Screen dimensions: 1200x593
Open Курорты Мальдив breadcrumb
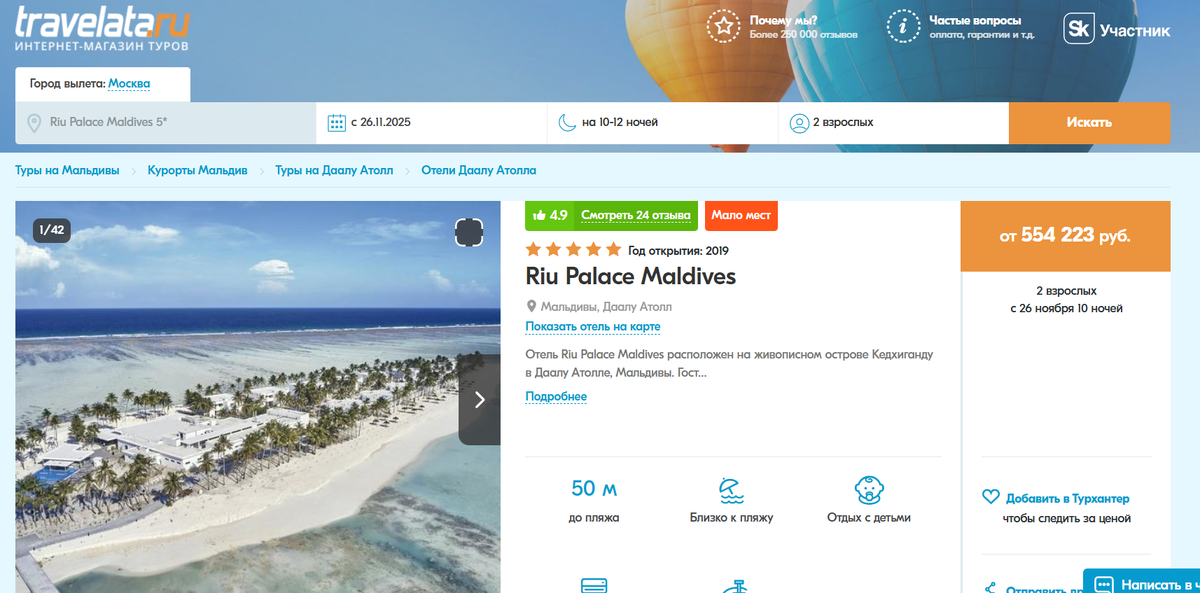(197, 170)
